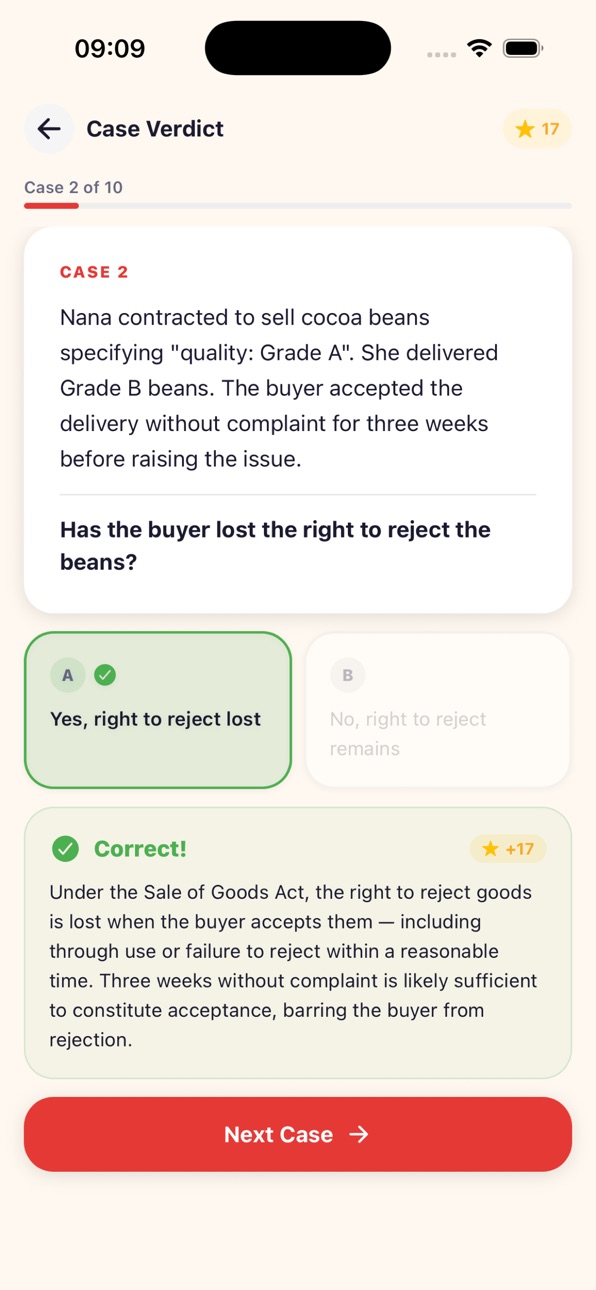This screenshot has height=1290, width=596.
Task: Tap the arrow icon in Next Case button
Action: point(358,1134)
